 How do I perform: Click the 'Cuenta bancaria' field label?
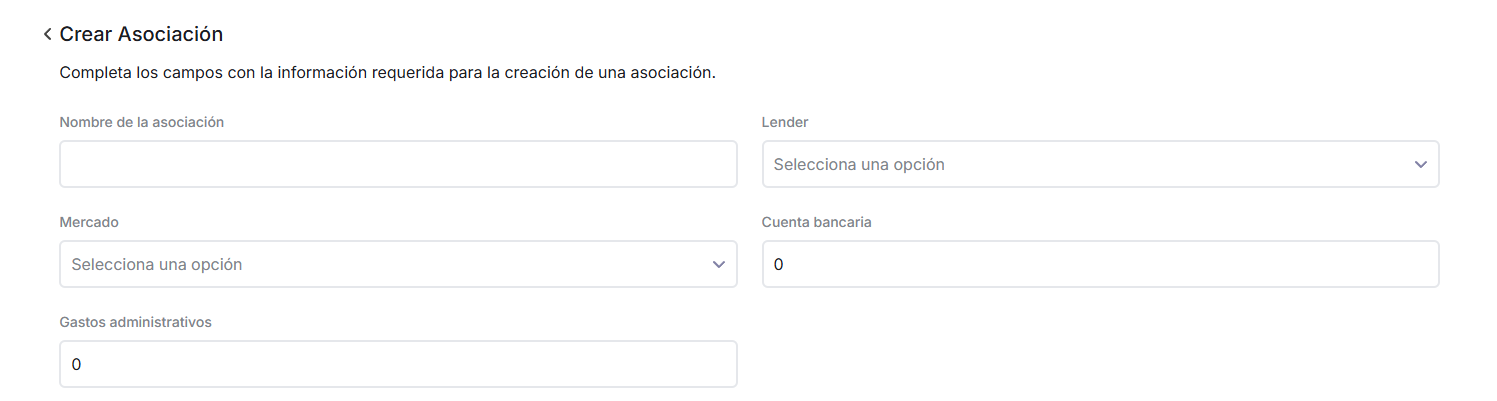point(817,222)
